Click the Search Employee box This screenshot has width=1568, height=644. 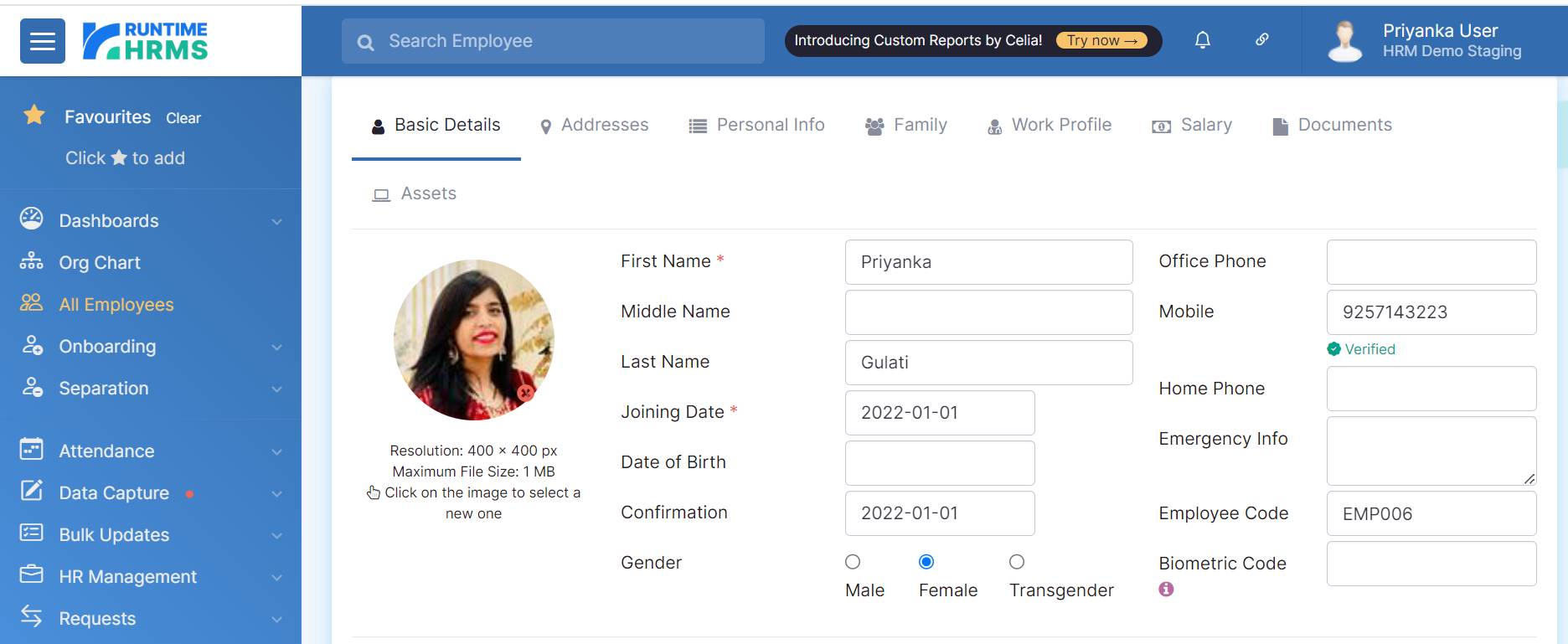click(553, 41)
